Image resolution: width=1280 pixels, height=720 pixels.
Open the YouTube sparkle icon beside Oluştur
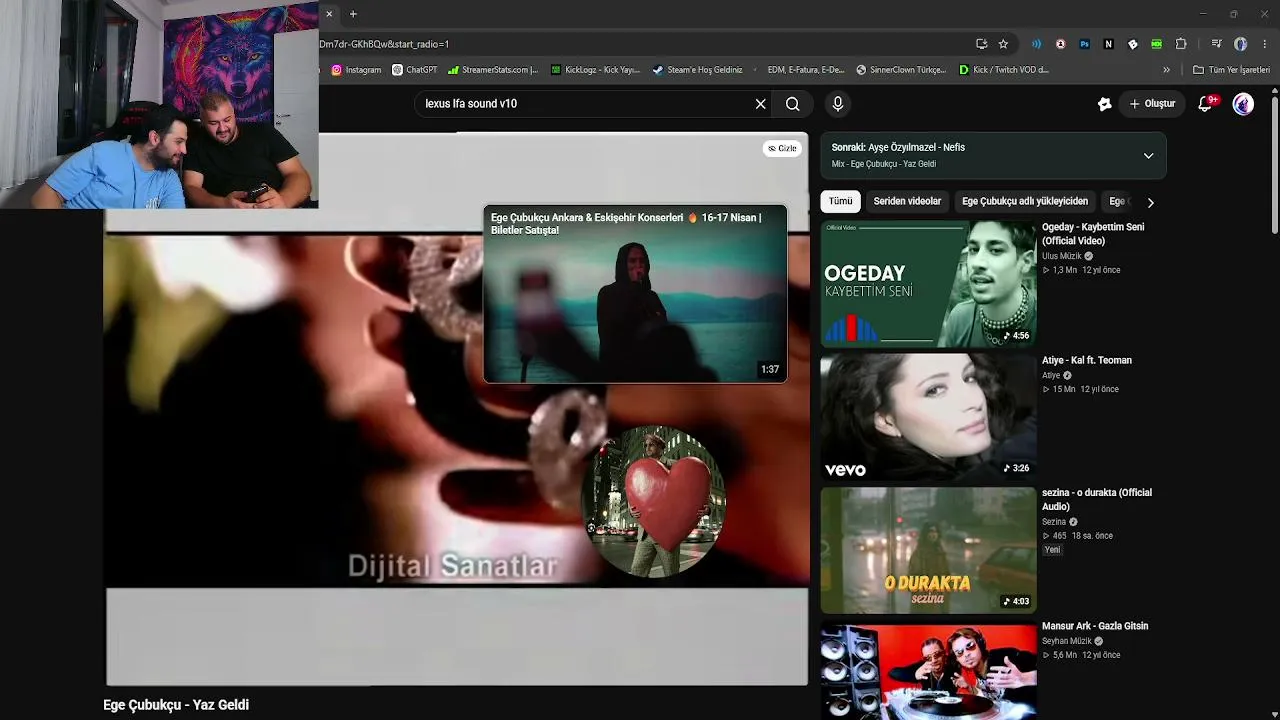[1104, 104]
